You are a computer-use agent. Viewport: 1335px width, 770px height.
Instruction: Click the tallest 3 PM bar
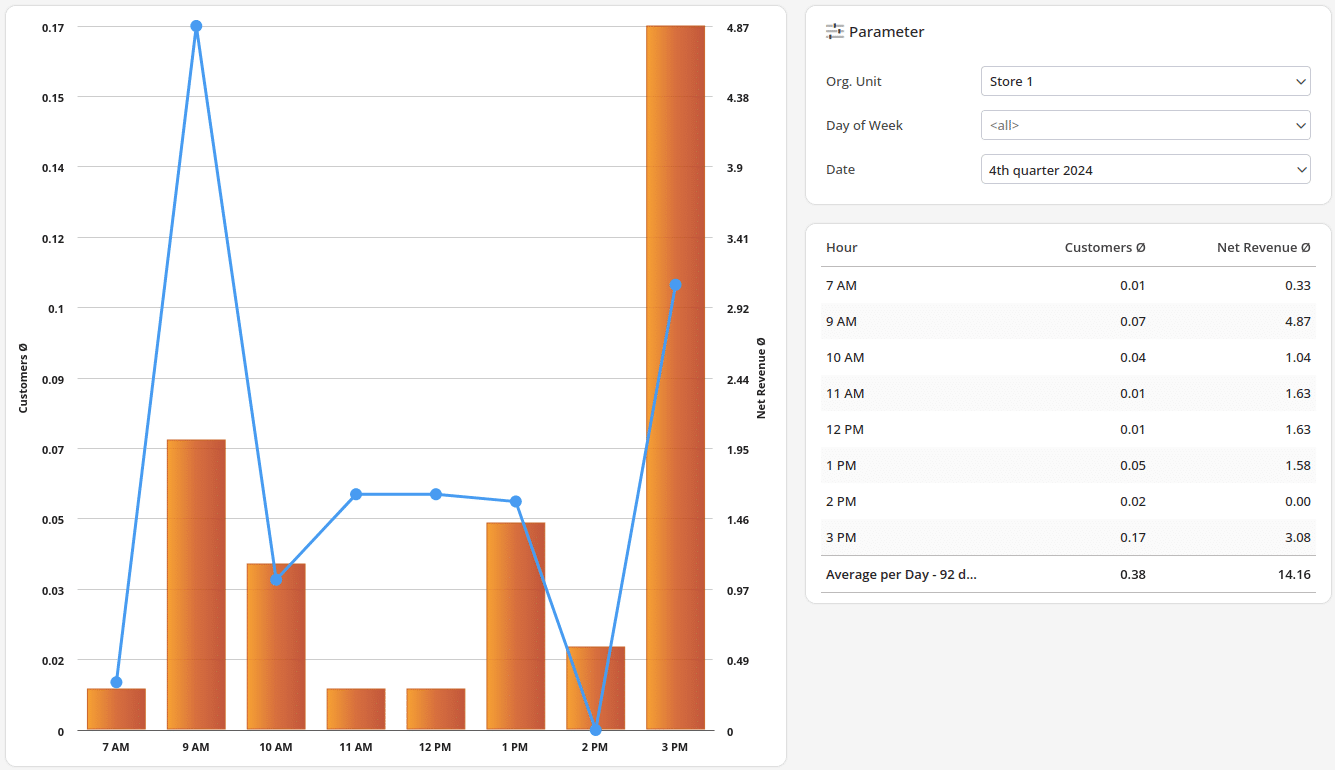tap(675, 380)
